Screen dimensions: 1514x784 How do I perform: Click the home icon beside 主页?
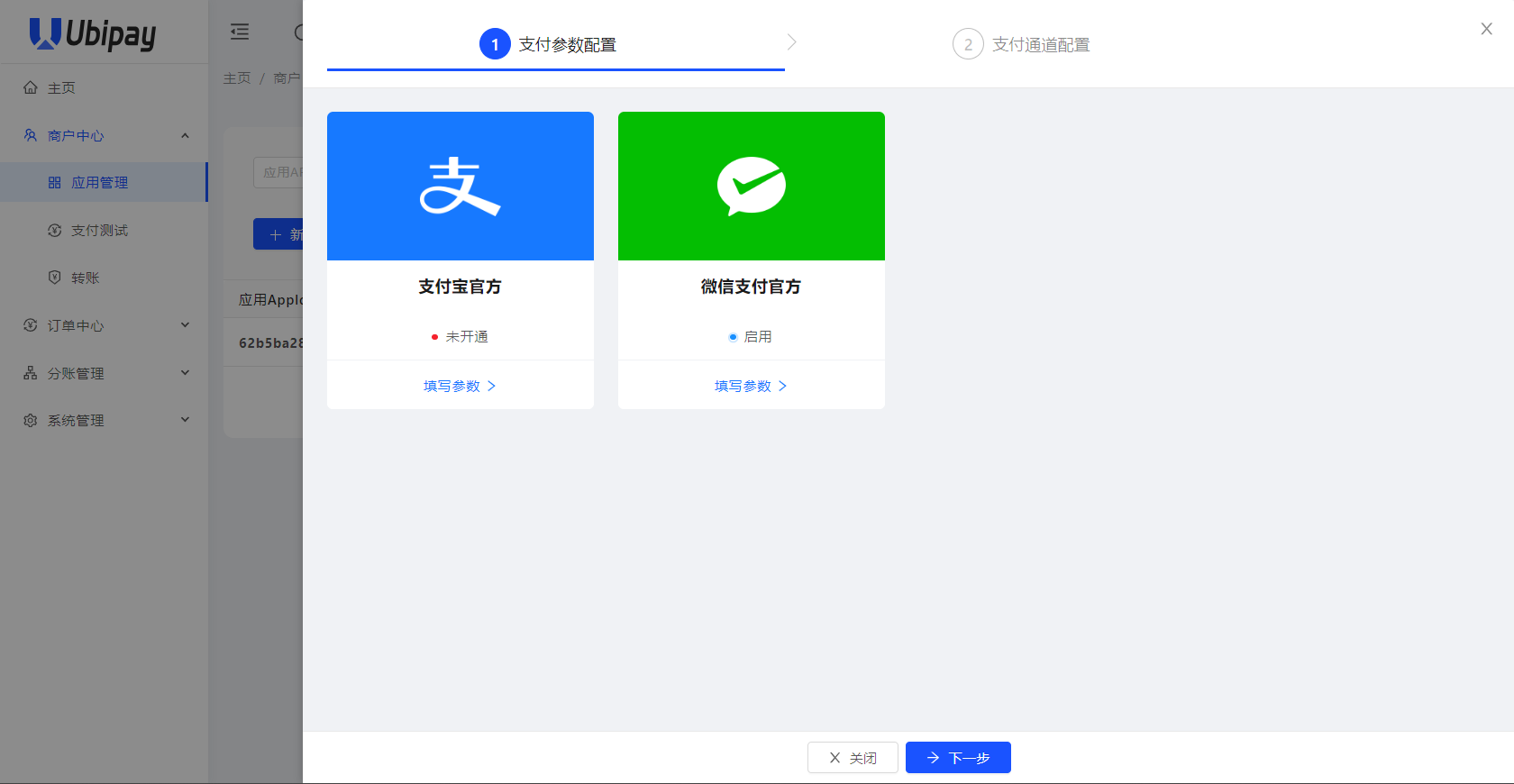(31, 87)
